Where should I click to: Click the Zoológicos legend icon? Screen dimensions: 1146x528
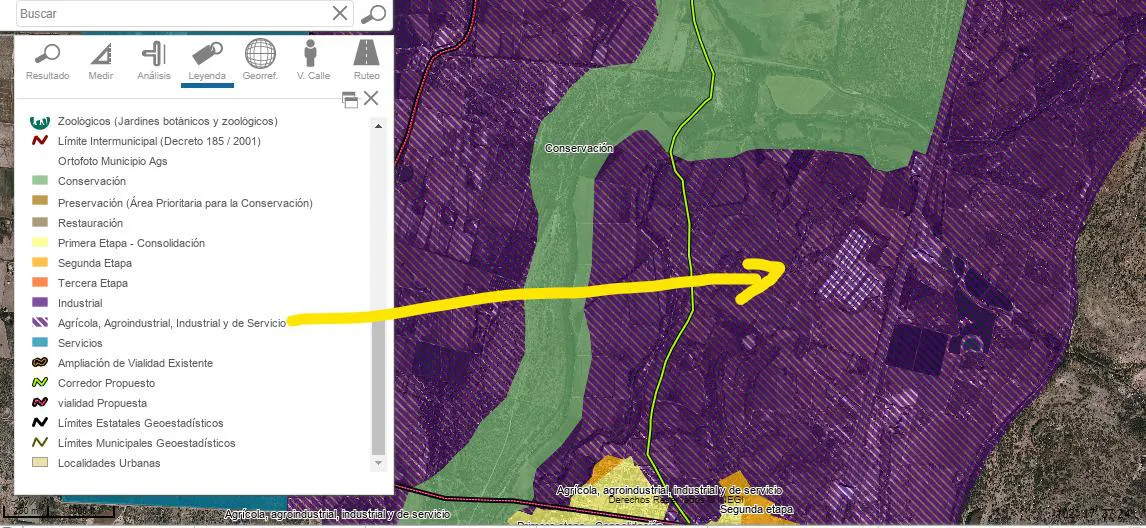pyautogui.click(x=38, y=120)
